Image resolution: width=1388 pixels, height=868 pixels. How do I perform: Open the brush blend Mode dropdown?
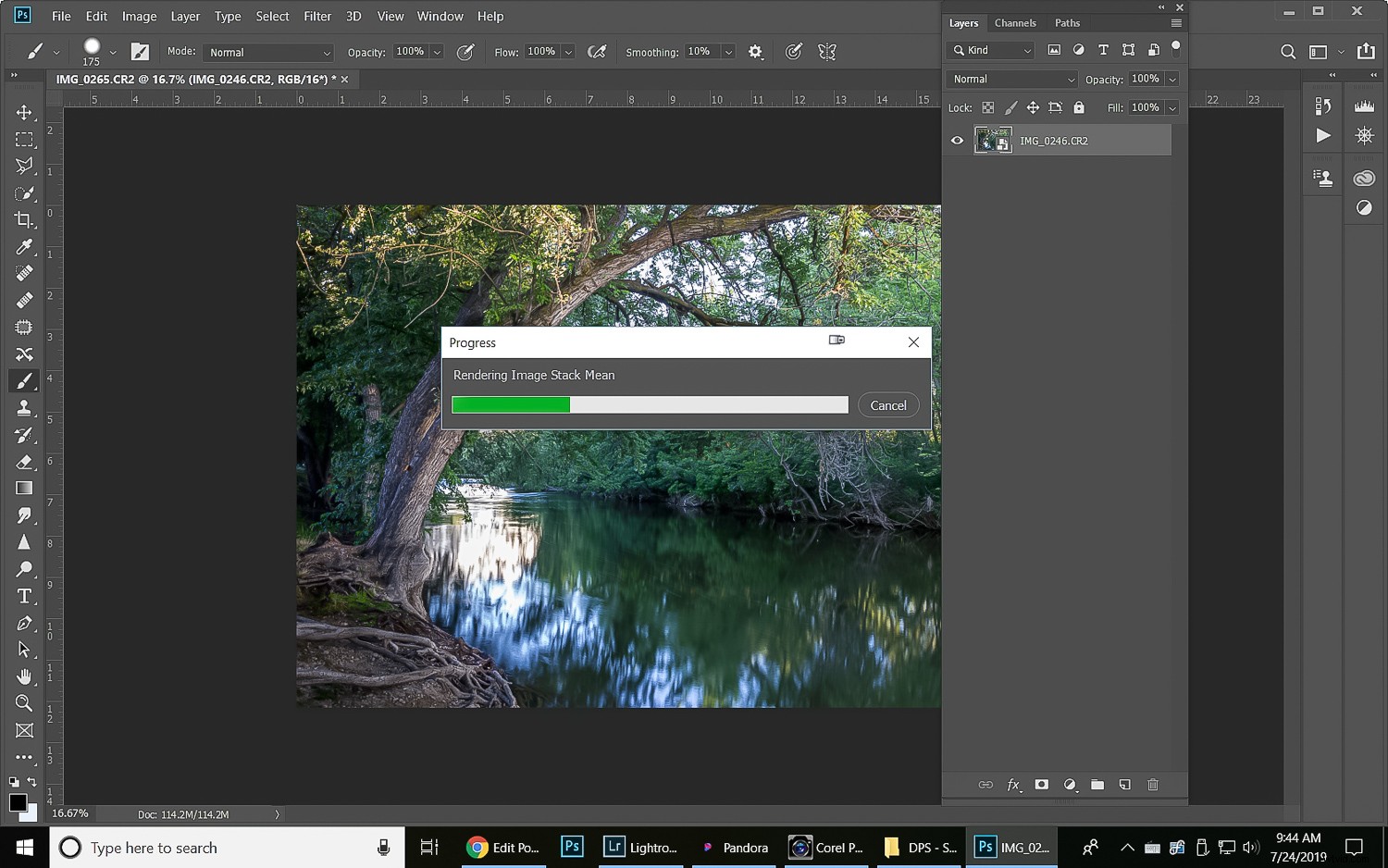(267, 52)
